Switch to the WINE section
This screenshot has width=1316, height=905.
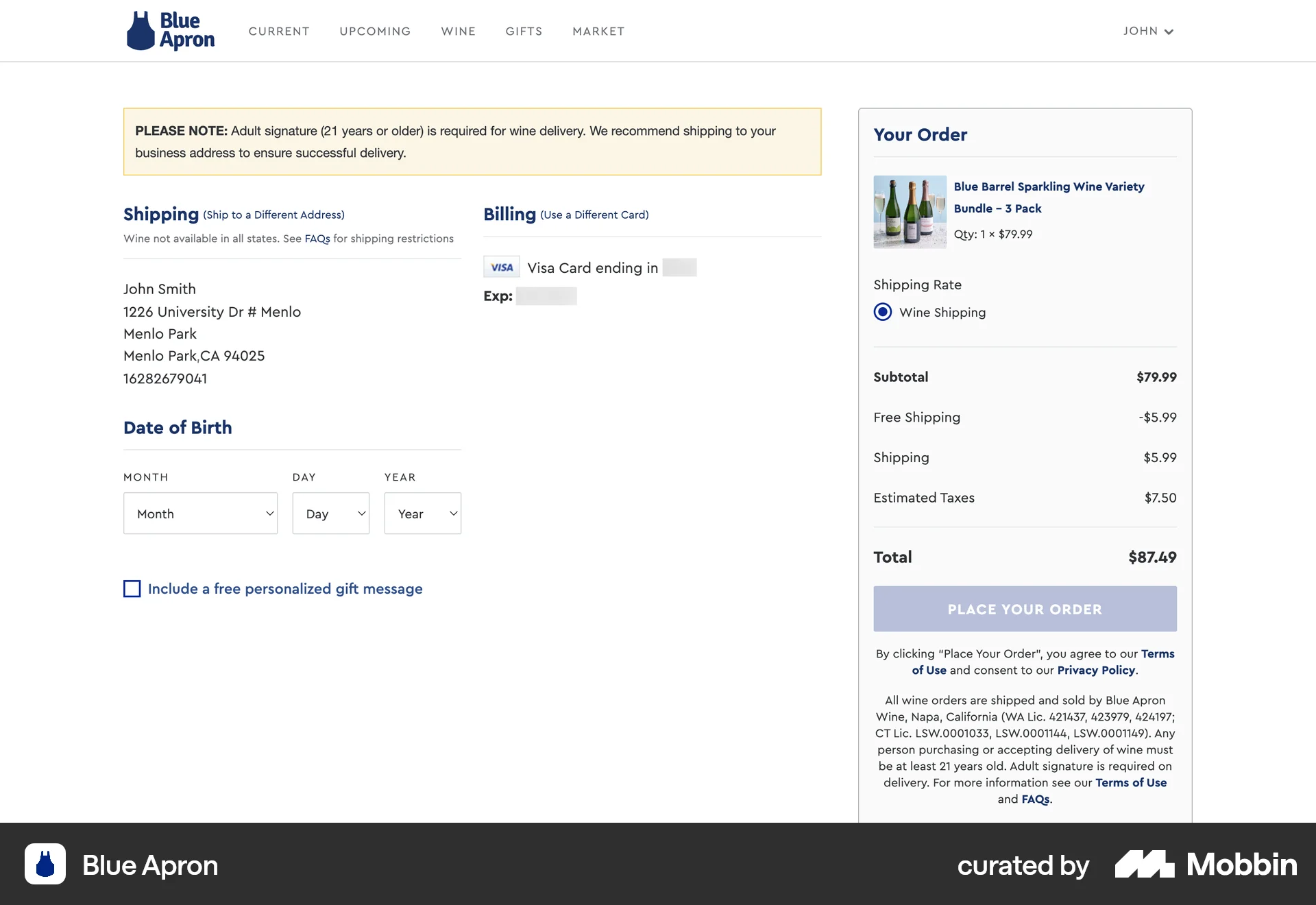coord(458,31)
